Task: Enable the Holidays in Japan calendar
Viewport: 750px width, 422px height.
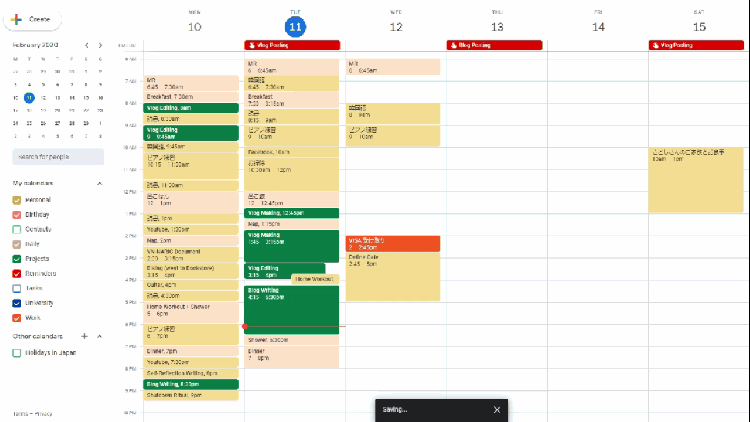Action: click(17, 353)
